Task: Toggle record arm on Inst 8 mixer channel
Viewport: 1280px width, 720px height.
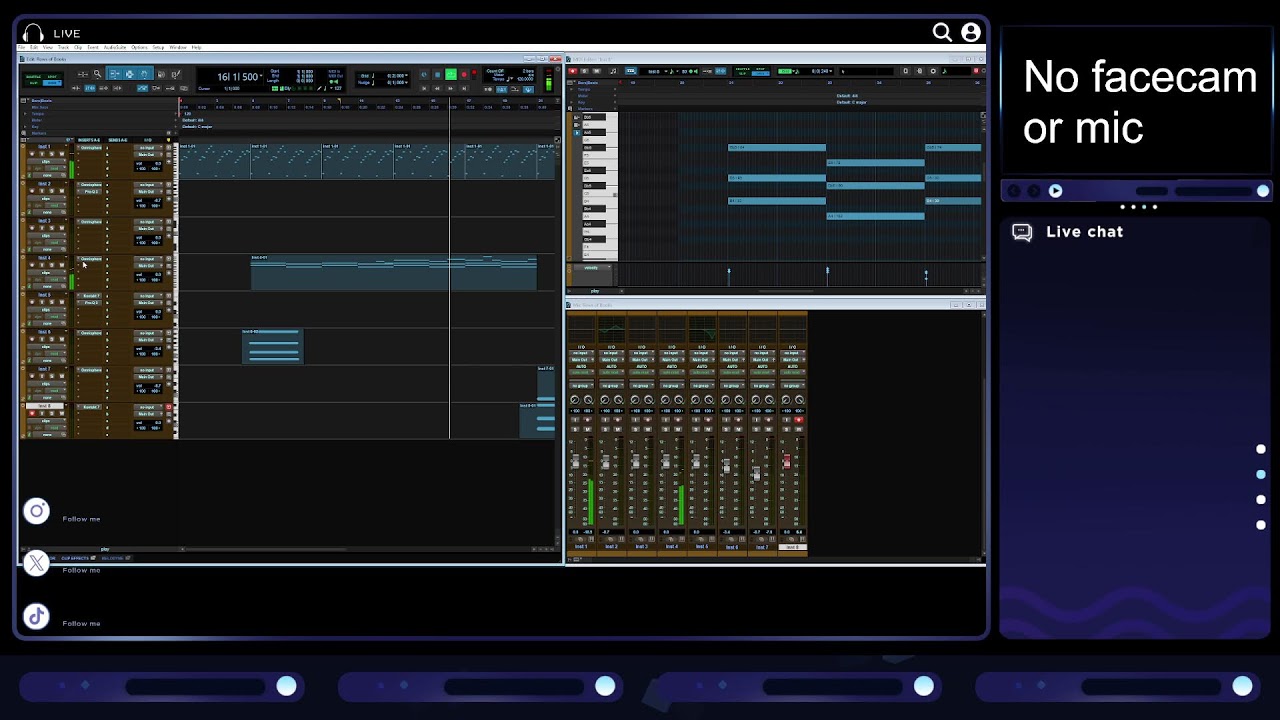Action: (799, 420)
